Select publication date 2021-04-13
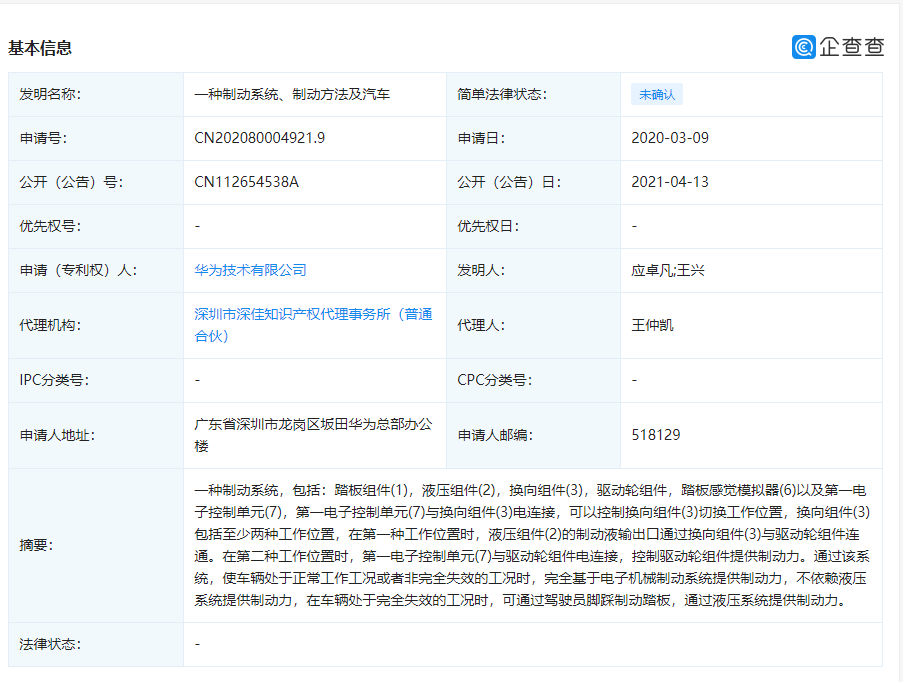Screen dimensions: 903x682 pyautogui.click(x=670, y=182)
